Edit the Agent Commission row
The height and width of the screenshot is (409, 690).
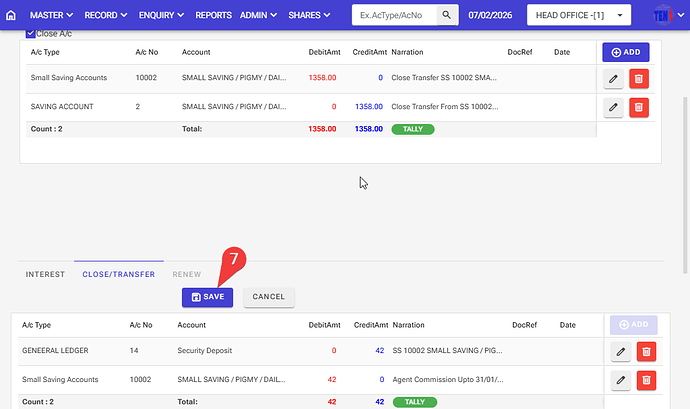(620, 380)
